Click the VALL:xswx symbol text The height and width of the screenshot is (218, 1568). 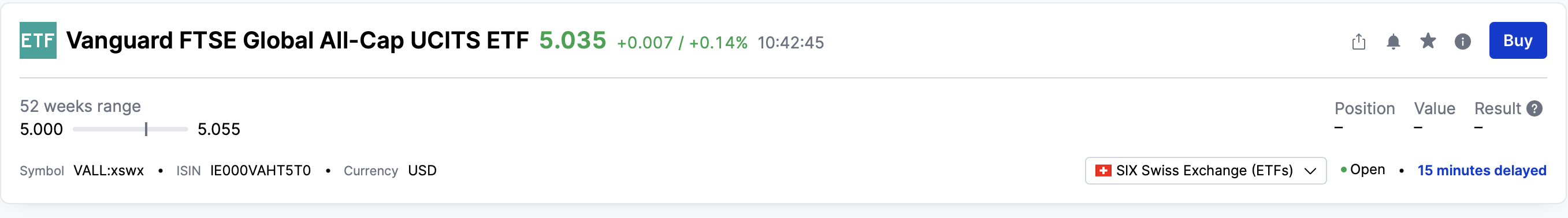(x=109, y=171)
